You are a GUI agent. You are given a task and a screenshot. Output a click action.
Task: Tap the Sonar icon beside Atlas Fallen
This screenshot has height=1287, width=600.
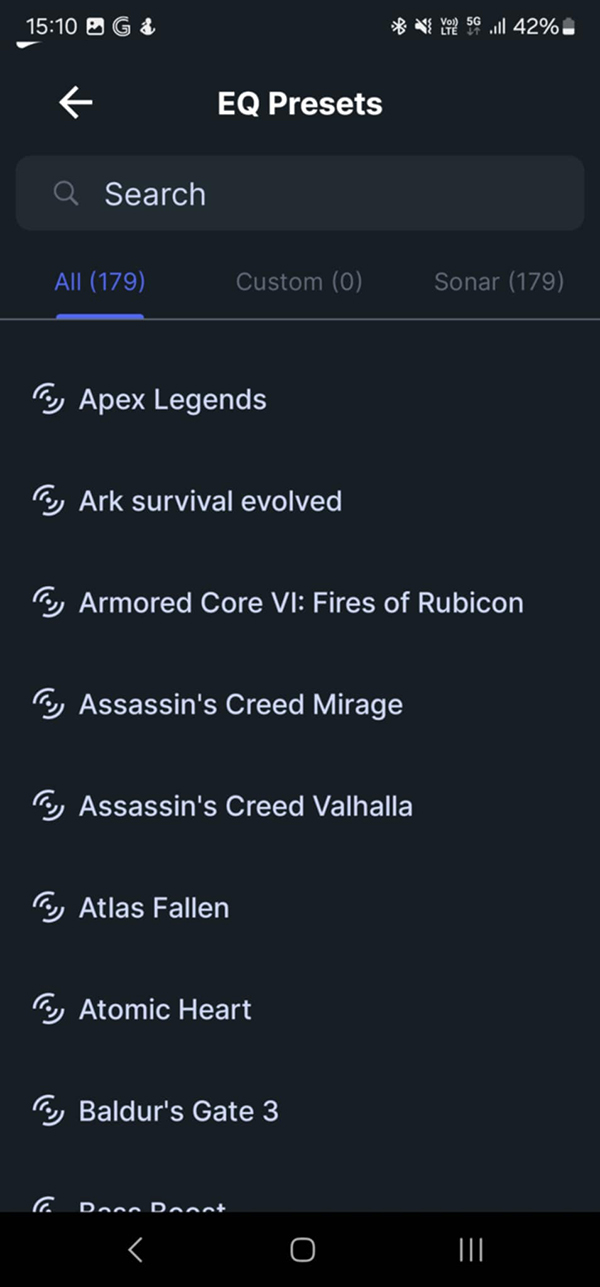point(48,908)
